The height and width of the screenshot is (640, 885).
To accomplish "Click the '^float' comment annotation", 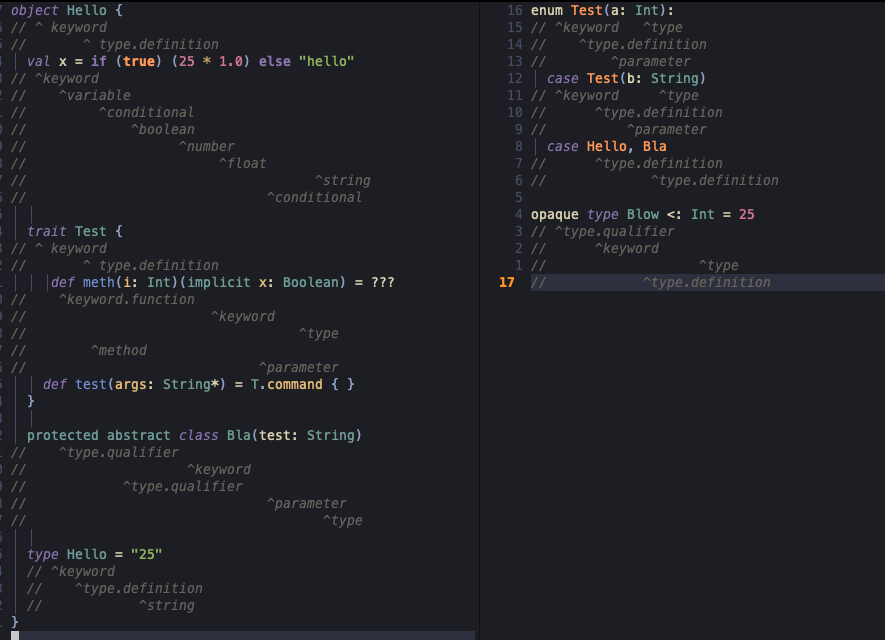I will [x=243, y=163].
